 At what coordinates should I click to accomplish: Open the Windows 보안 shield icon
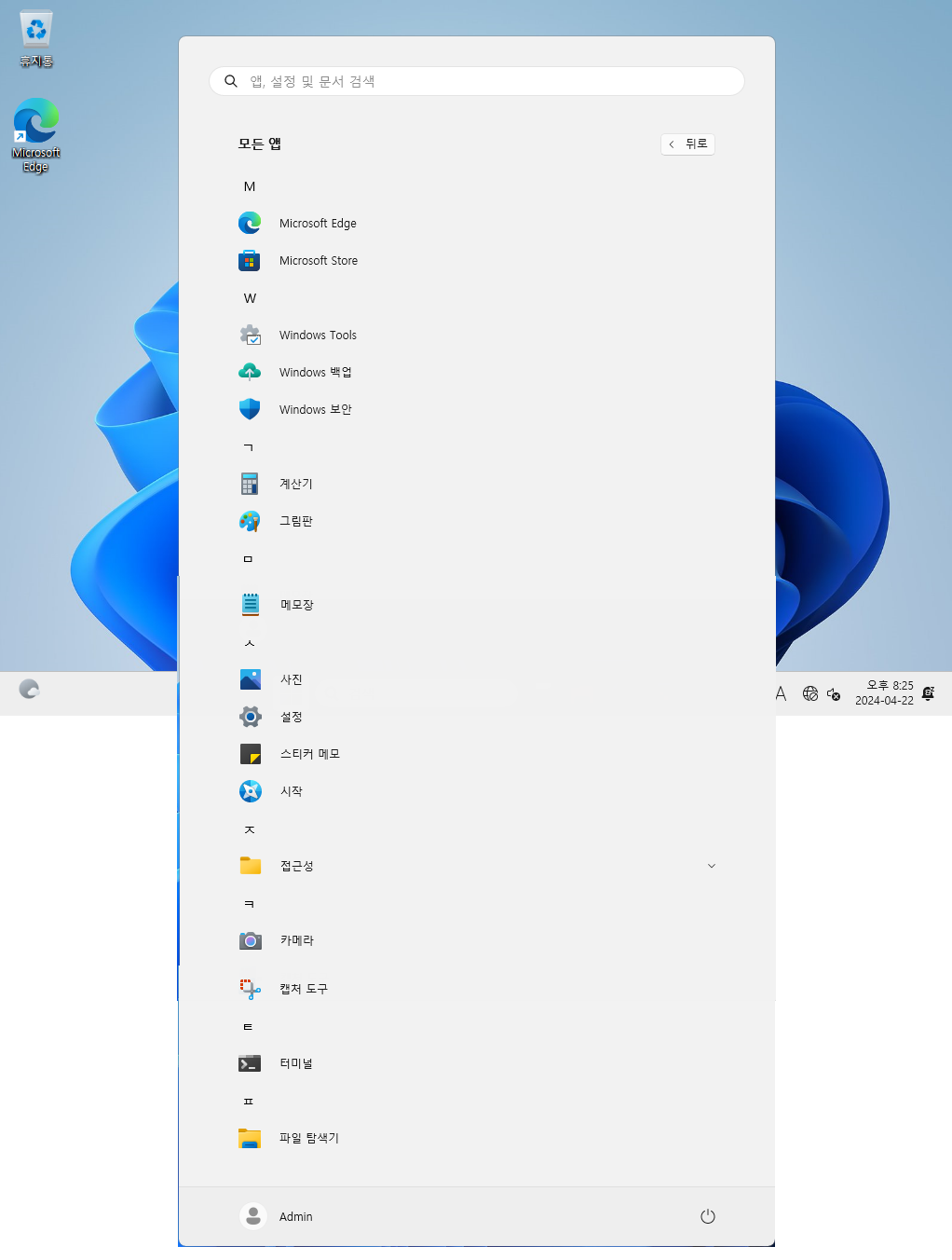pyautogui.click(x=250, y=409)
